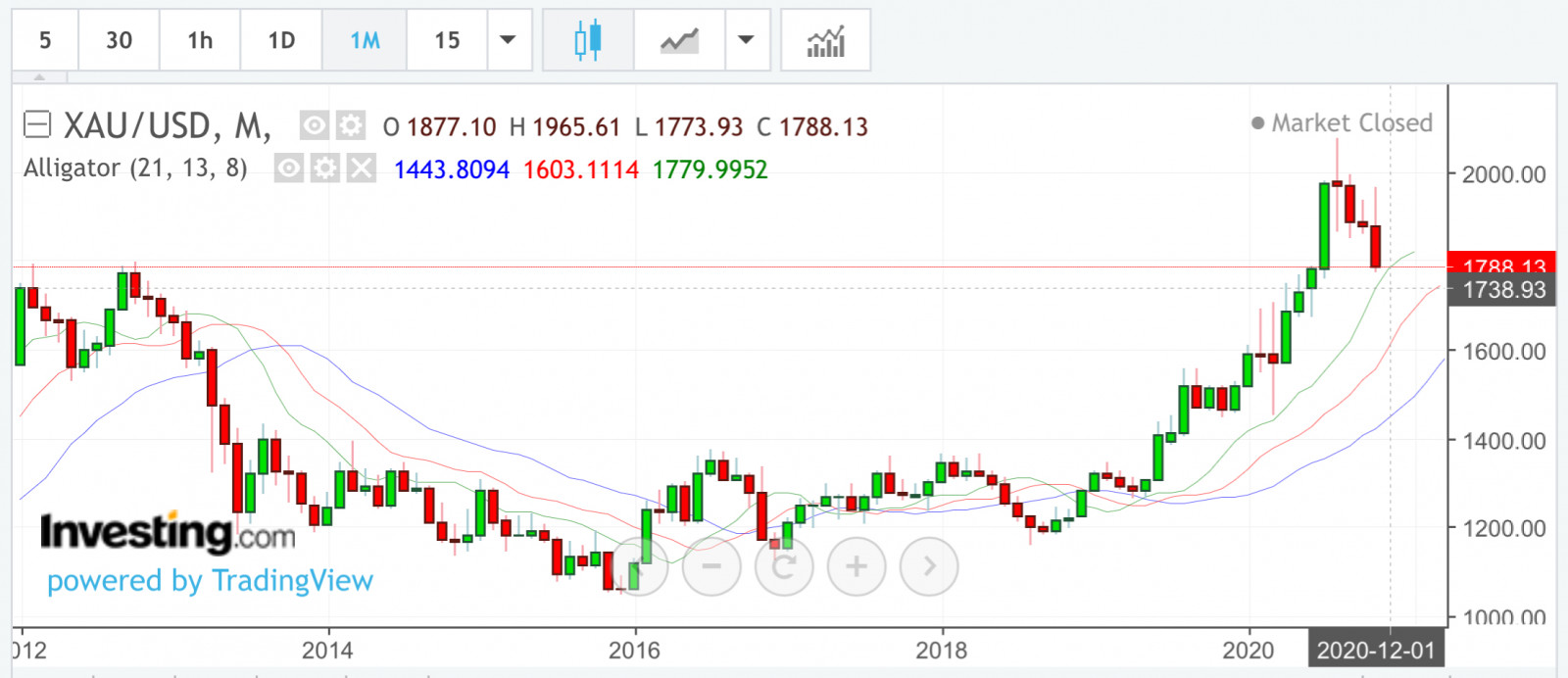Open the chart type dropdown arrow

(747, 40)
